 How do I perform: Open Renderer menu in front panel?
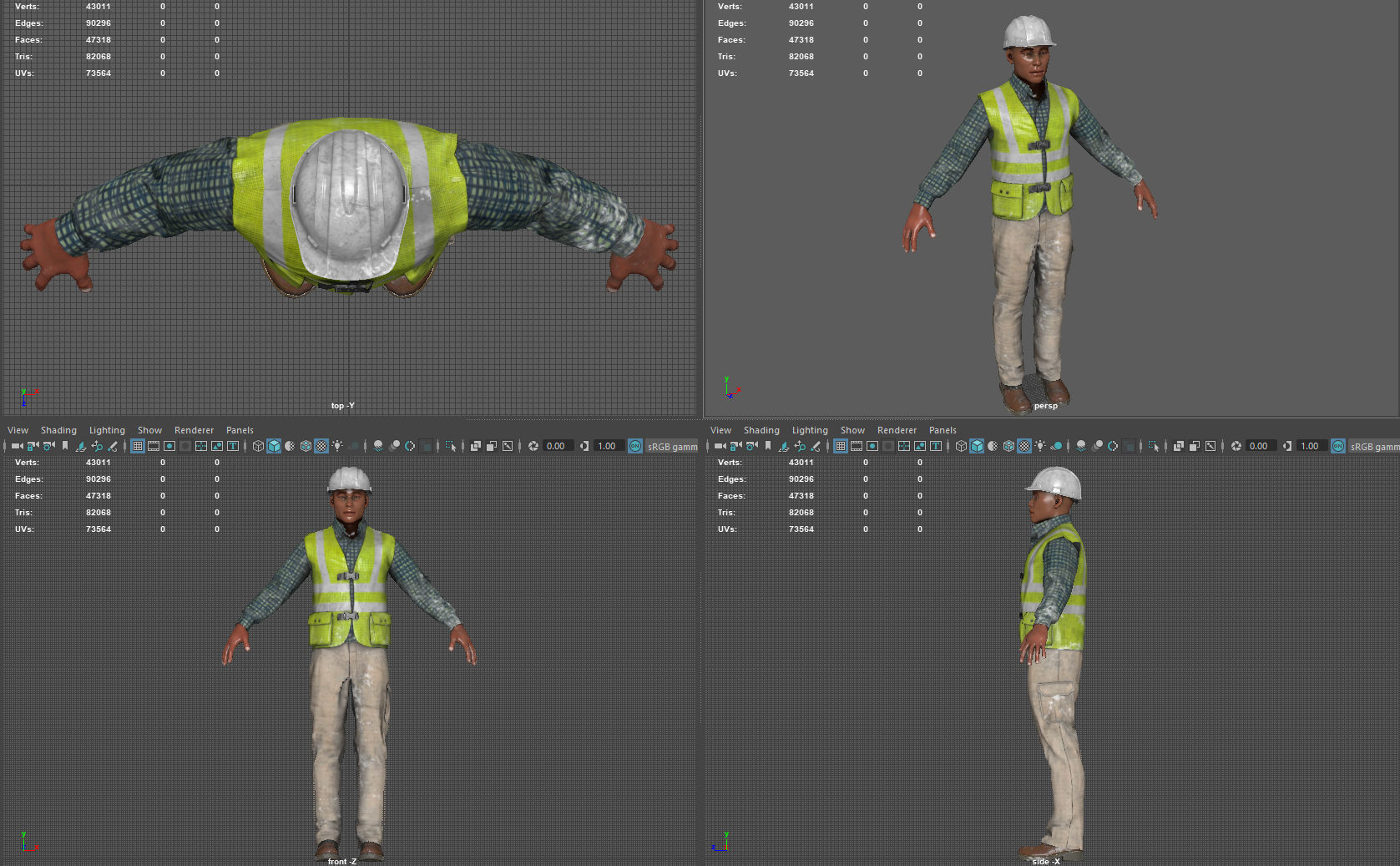point(194,430)
